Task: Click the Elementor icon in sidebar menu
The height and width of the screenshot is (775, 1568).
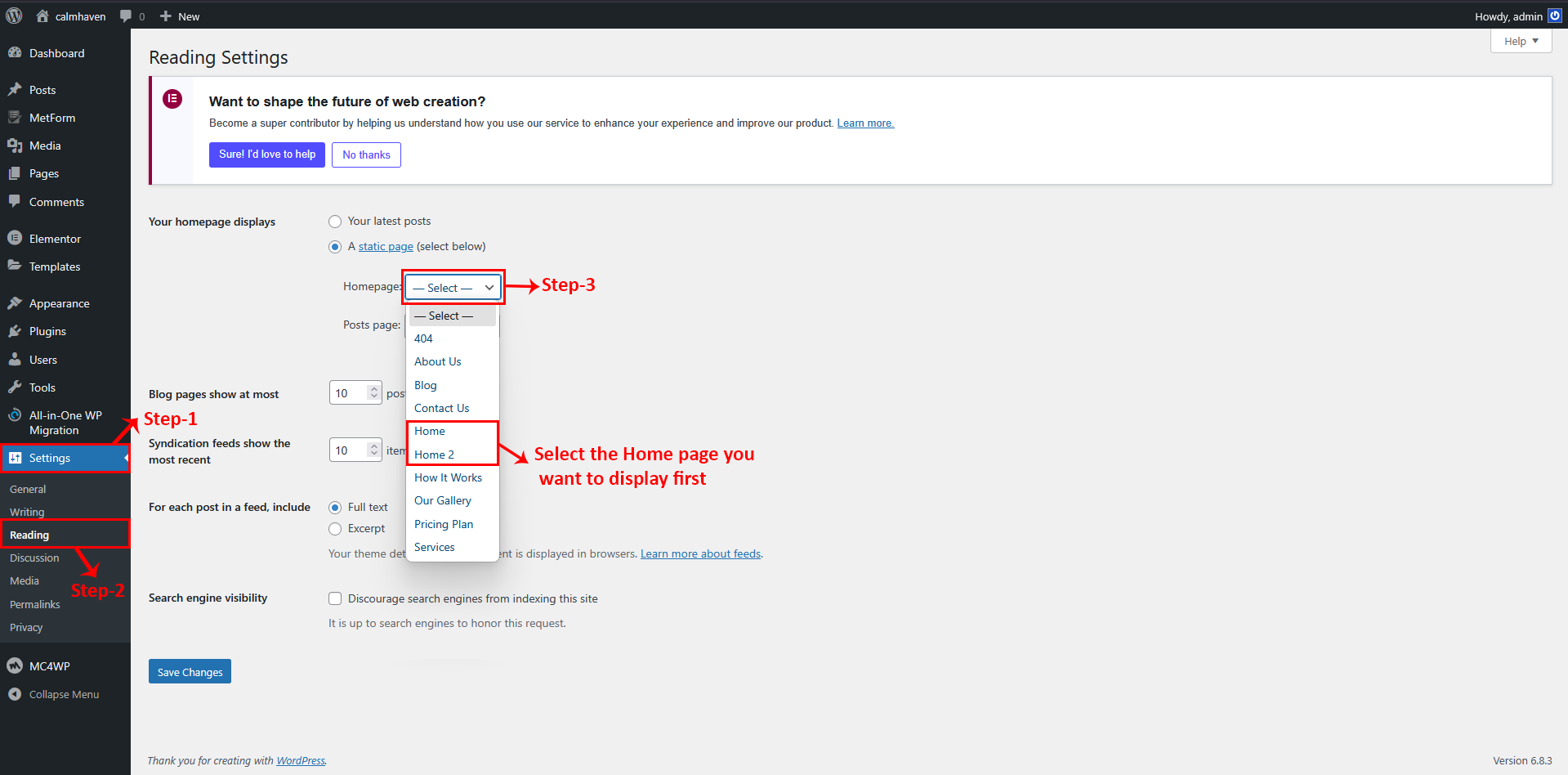Action: (15, 239)
